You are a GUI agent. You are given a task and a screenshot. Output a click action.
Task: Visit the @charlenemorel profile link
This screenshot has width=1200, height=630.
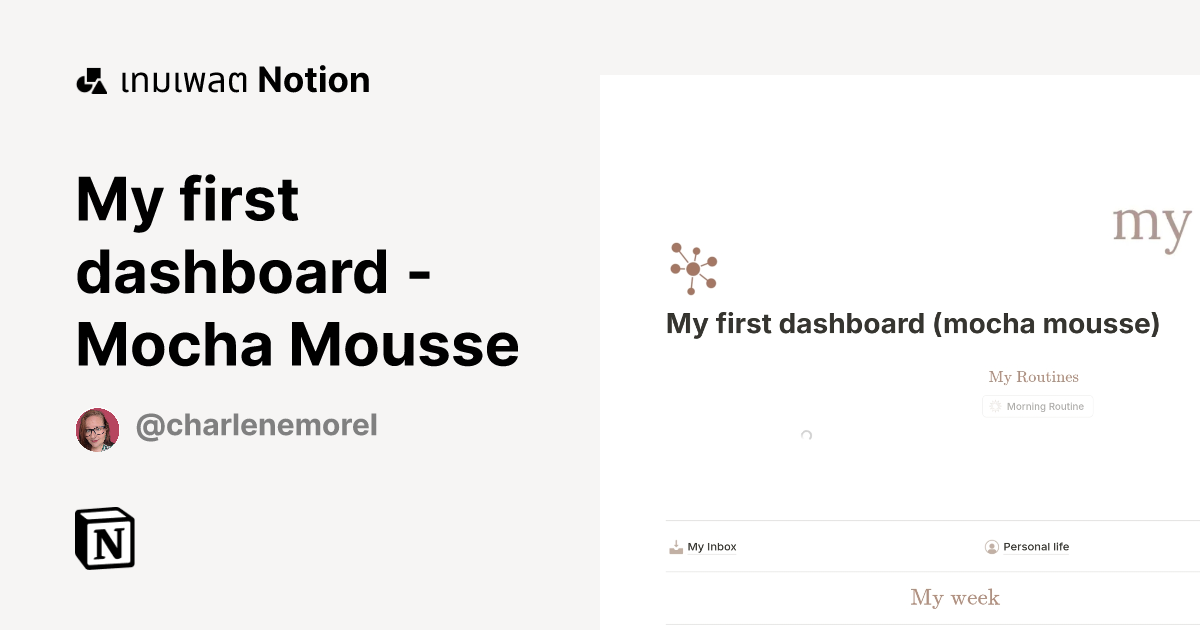256,425
